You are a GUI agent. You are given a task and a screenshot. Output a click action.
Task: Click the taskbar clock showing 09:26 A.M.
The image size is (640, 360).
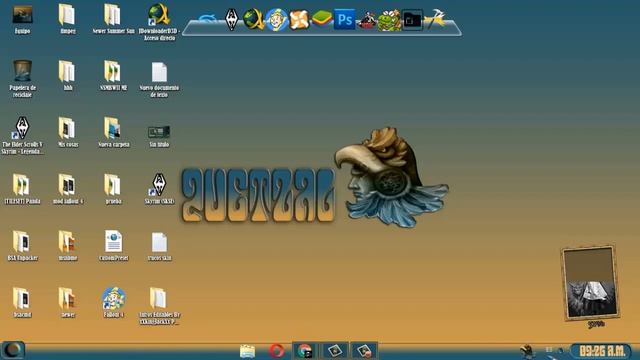(601, 351)
